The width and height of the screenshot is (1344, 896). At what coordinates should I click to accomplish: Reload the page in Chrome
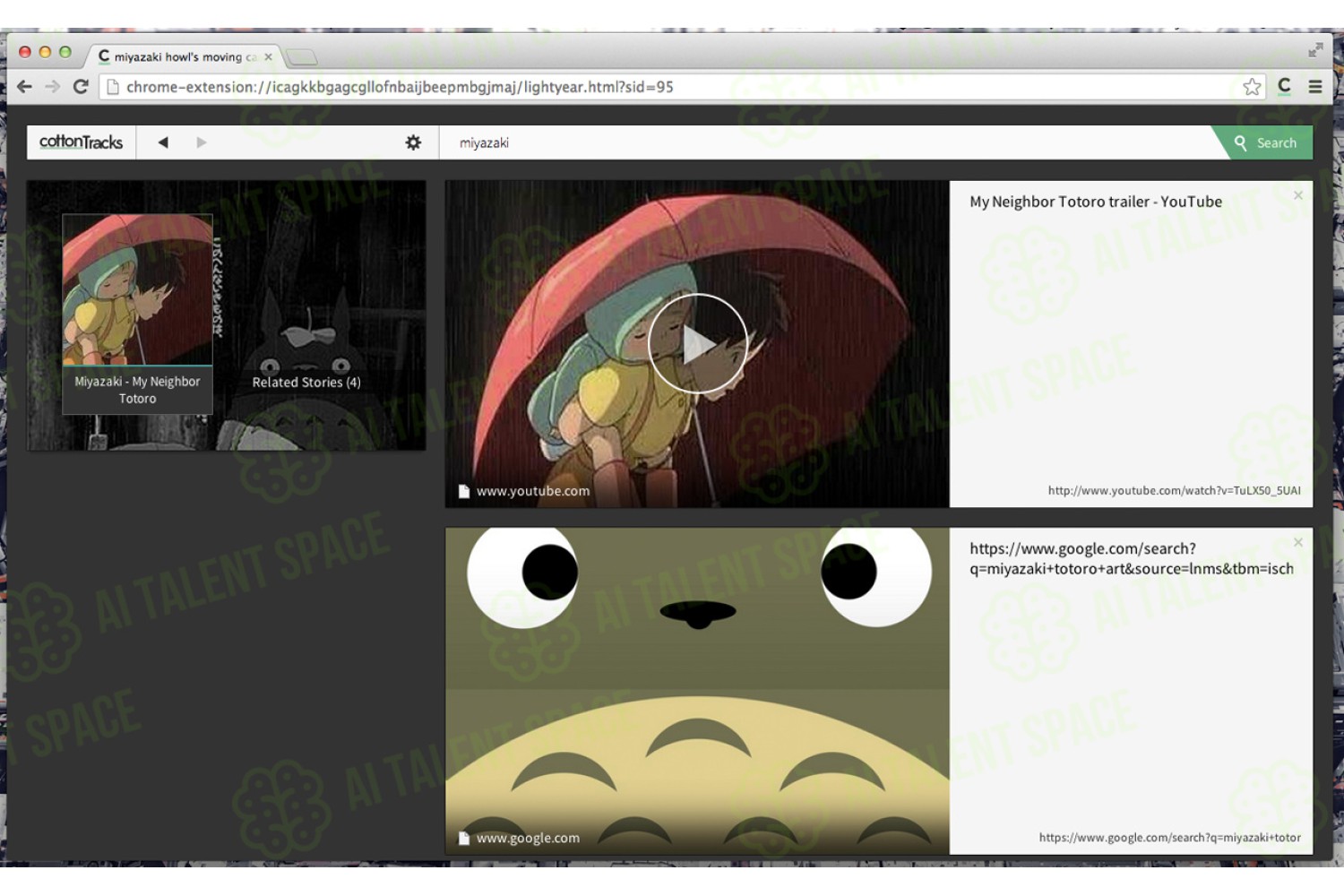pos(81,87)
